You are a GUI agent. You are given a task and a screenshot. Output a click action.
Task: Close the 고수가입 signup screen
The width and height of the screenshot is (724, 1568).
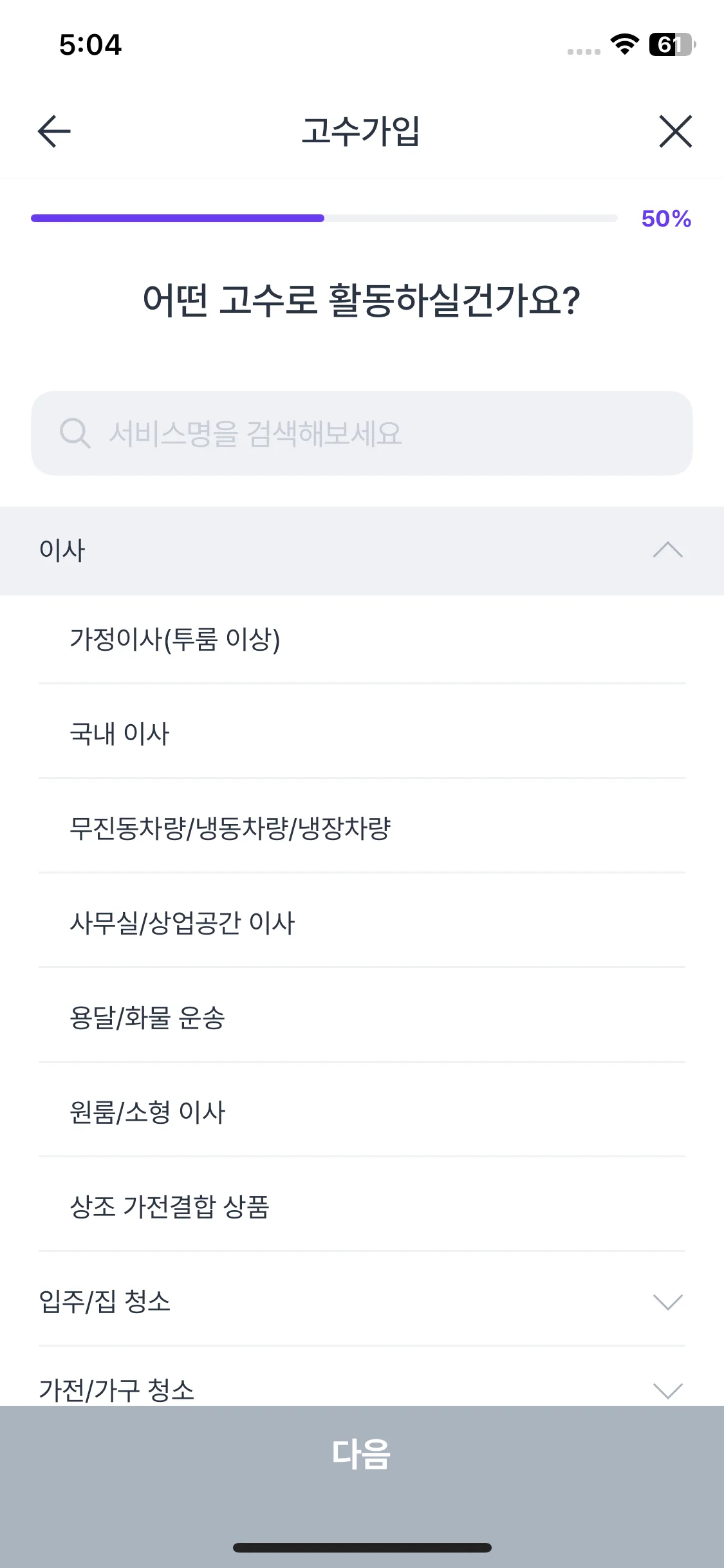click(675, 131)
